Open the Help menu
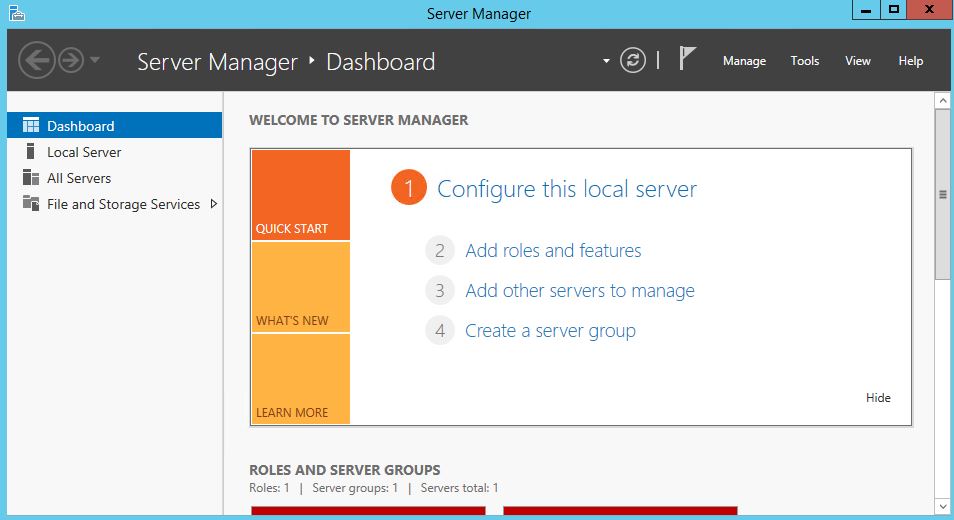The image size is (954, 520). [911, 61]
